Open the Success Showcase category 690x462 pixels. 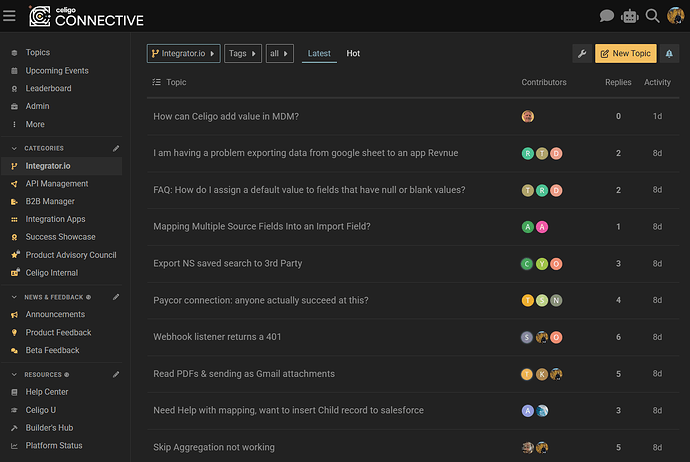[62, 237]
